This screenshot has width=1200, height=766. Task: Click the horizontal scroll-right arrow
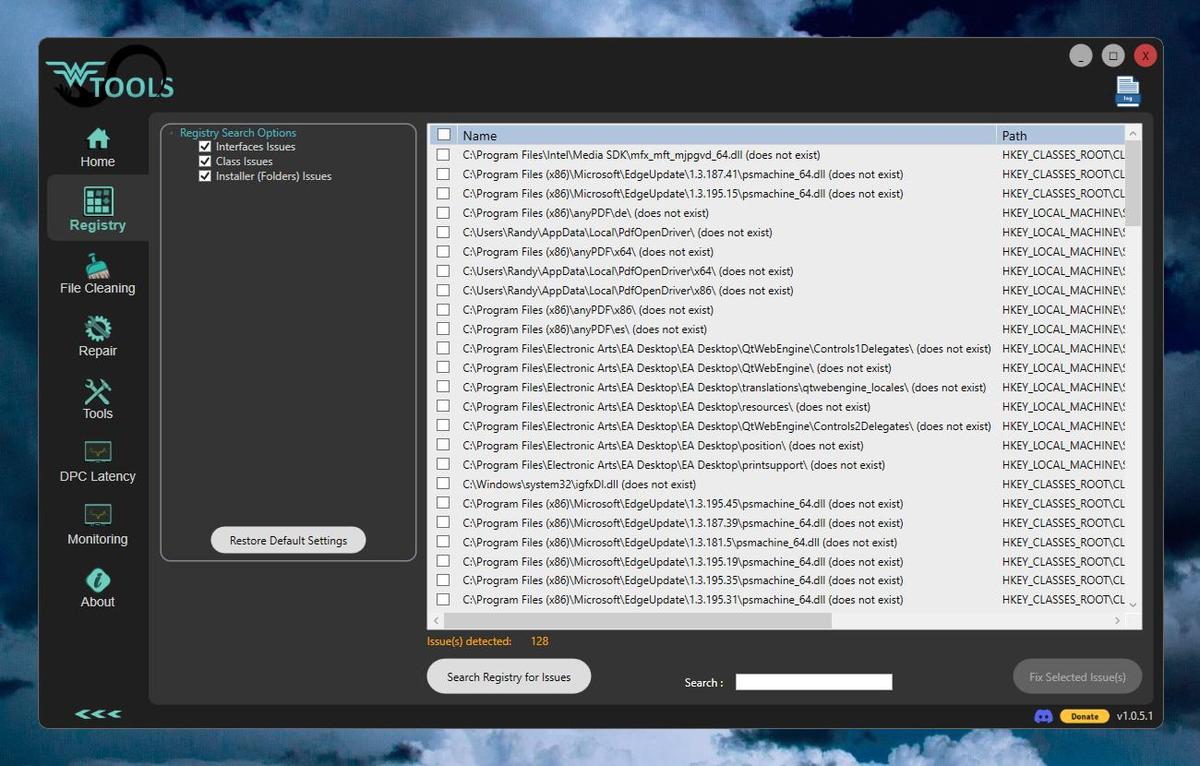click(1118, 621)
